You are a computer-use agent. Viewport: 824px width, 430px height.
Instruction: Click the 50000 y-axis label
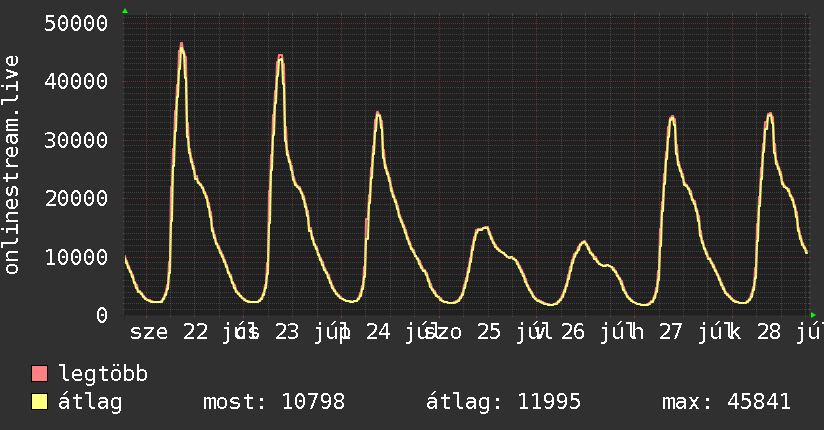pos(76,23)
